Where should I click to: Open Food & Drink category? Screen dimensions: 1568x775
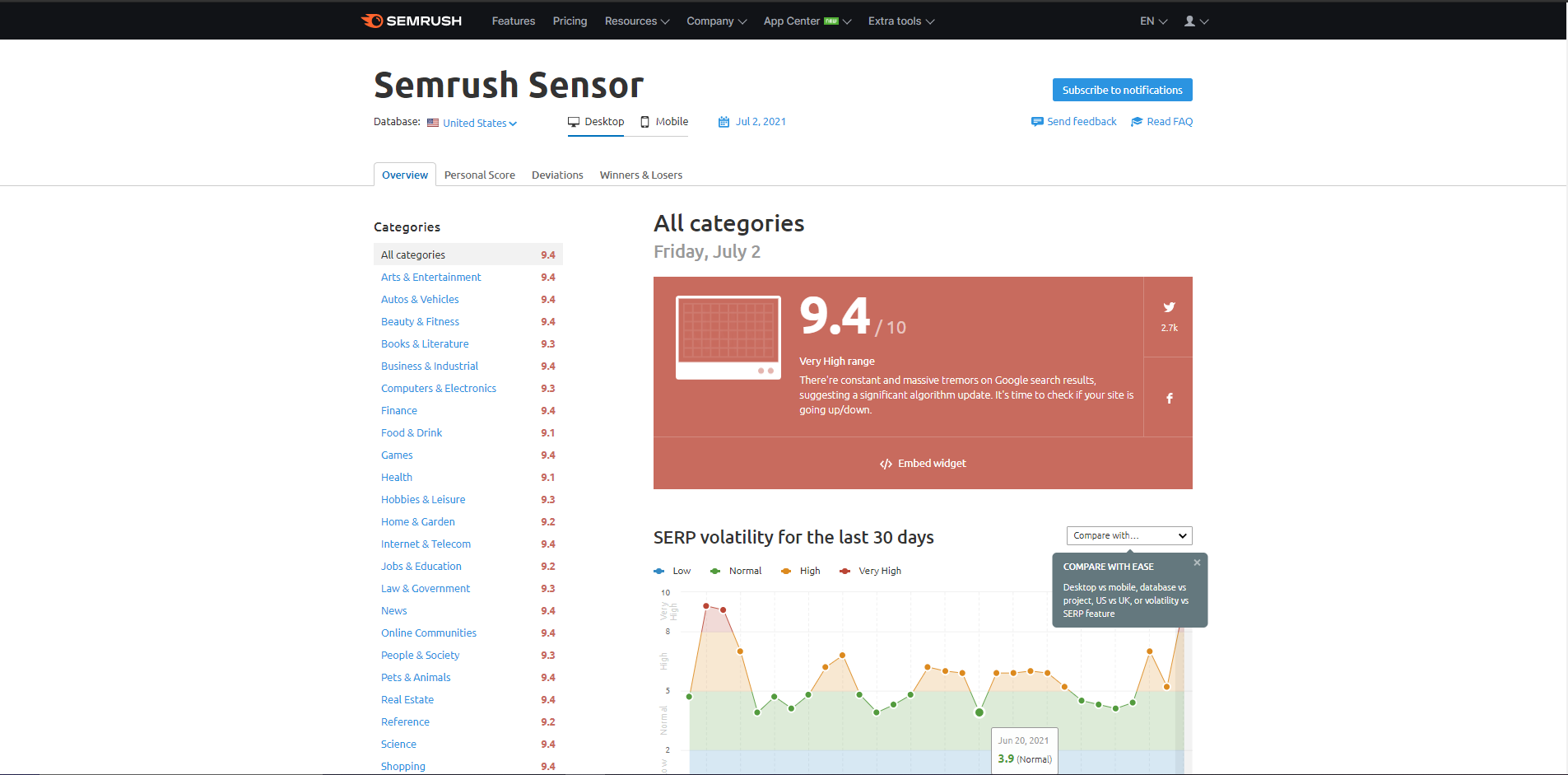pos(412,433)
